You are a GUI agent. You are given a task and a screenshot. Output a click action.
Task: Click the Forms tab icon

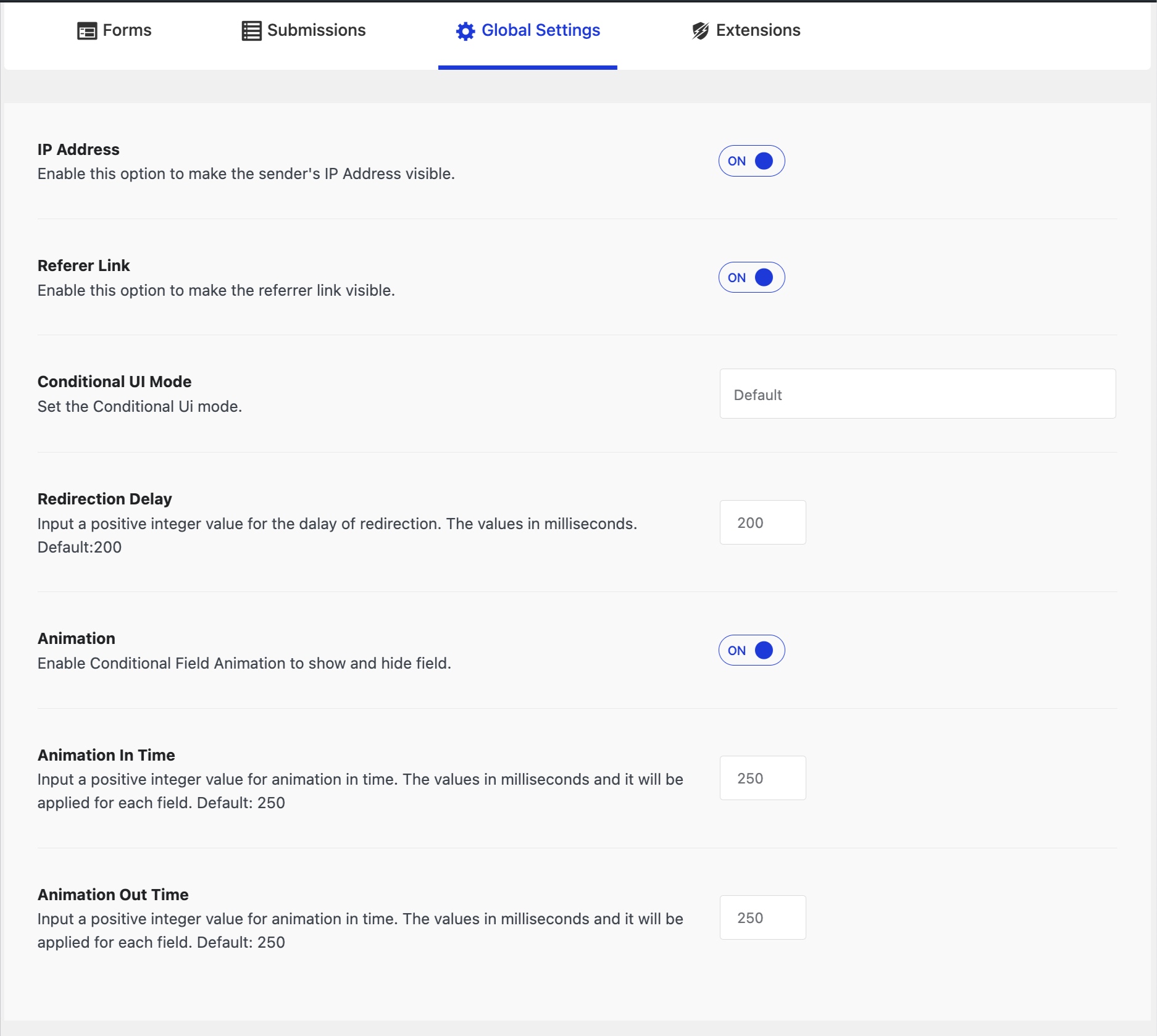tap(87, 31)
